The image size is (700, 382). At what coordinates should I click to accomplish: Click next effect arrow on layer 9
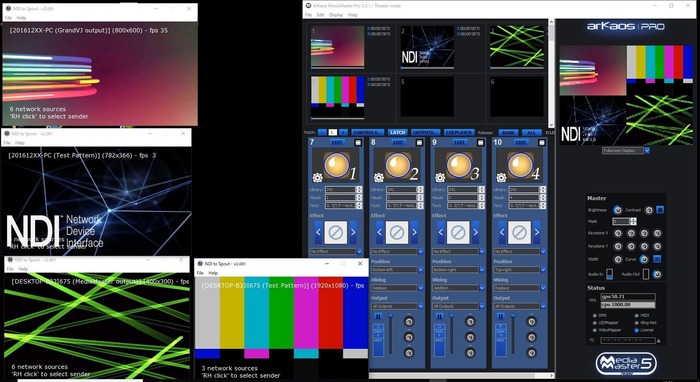(x=475, y=232)
